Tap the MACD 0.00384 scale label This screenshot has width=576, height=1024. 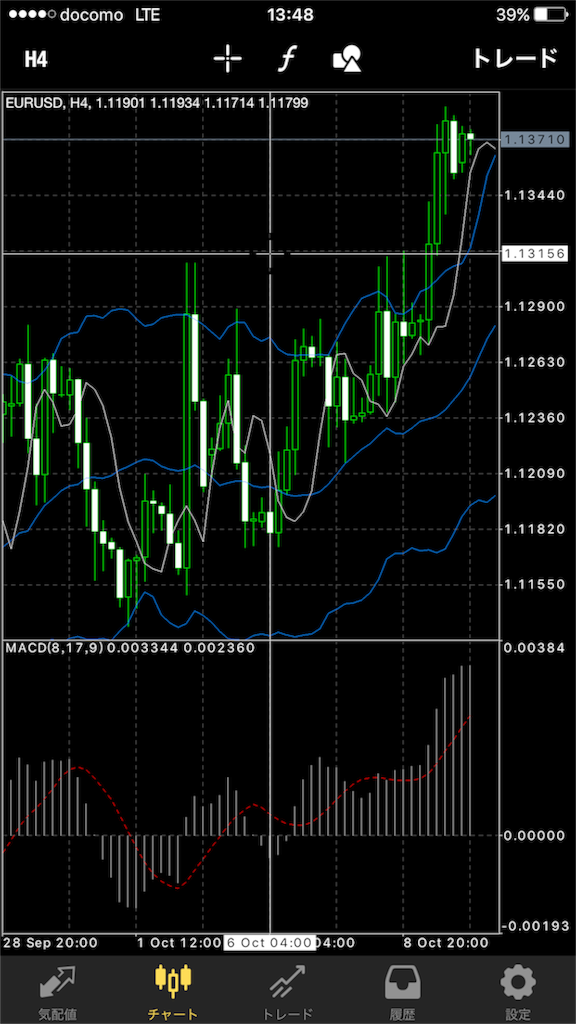tap(536, 648)
